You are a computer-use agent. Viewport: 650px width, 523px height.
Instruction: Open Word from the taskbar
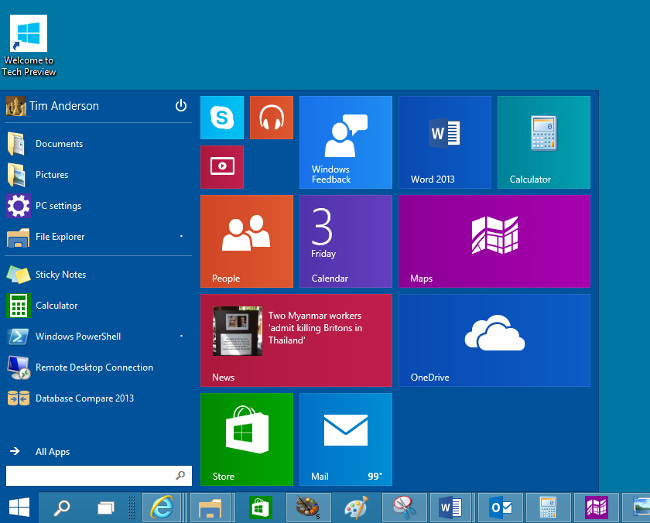pyautogui.click(x=451, y=507)
